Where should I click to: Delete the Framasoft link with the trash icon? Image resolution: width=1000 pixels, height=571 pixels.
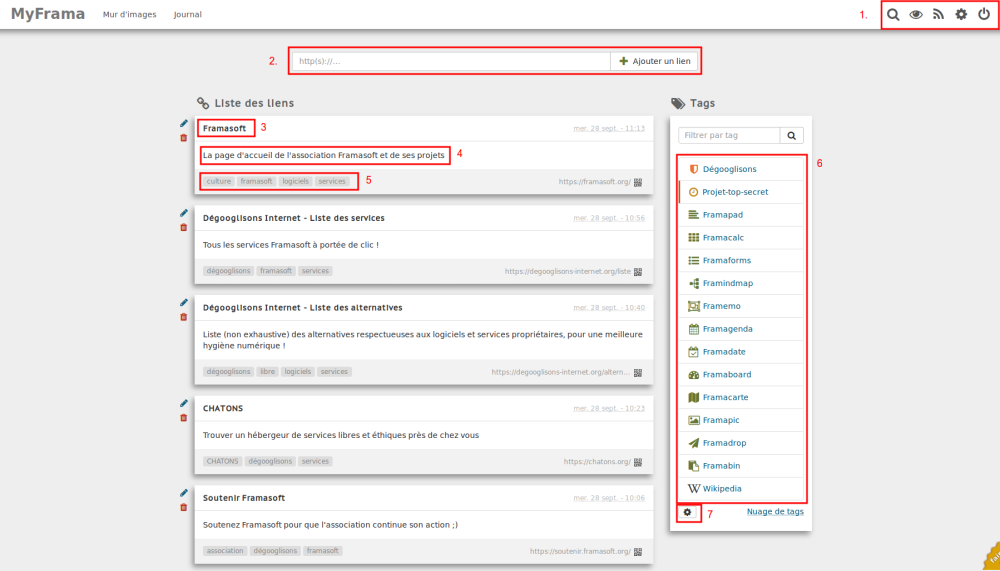[x=184, y=138]
